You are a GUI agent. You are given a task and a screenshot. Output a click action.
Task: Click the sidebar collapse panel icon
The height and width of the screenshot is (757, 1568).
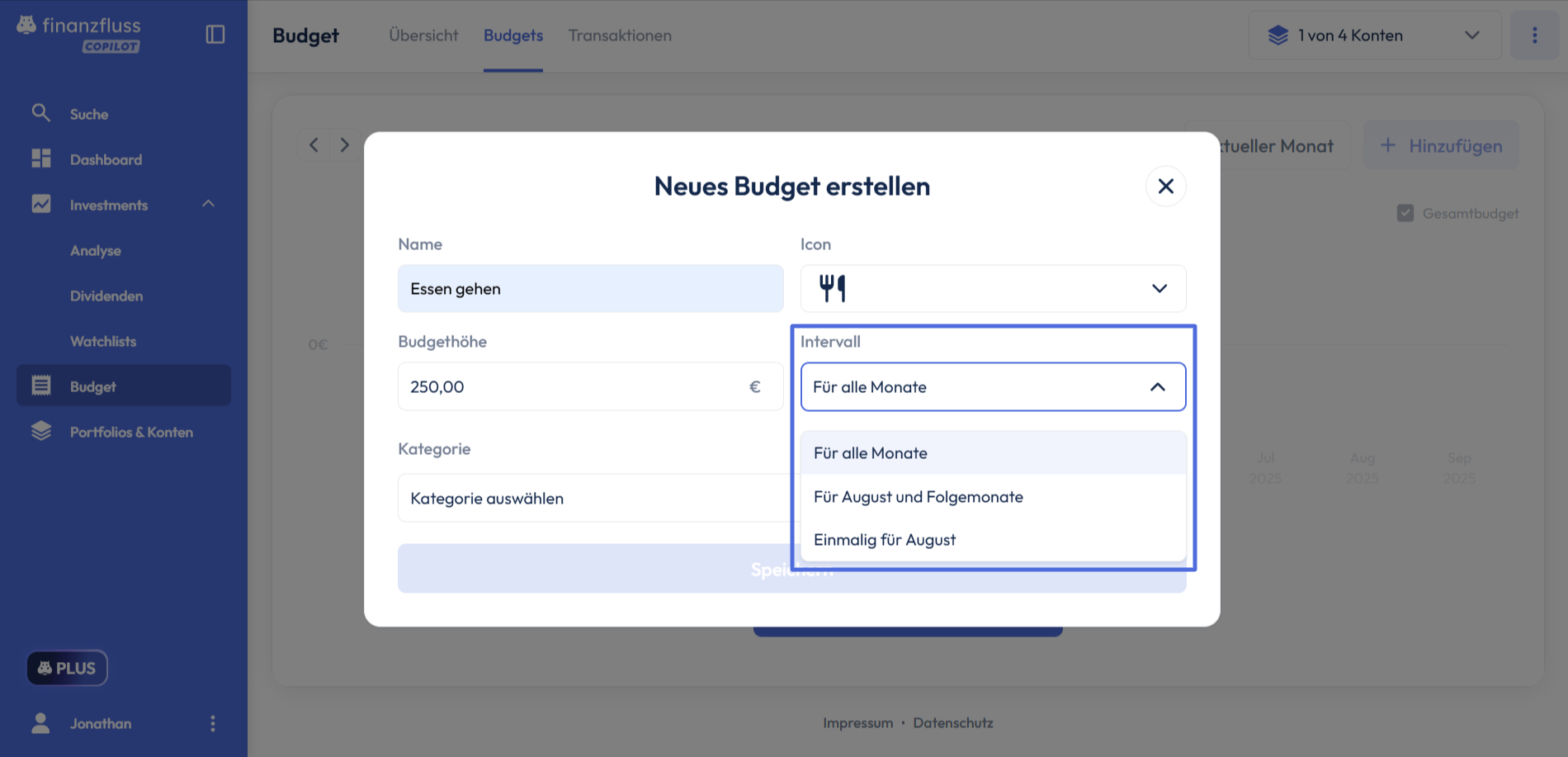click(x=215, y=35)
